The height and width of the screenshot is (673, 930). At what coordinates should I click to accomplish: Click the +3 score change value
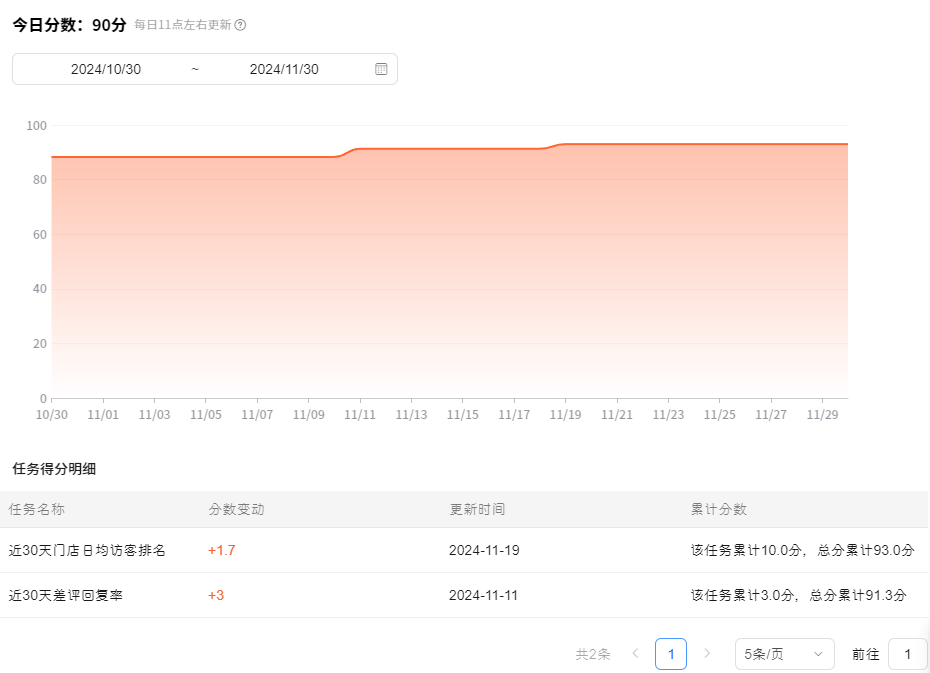click(x=216, y=595)
